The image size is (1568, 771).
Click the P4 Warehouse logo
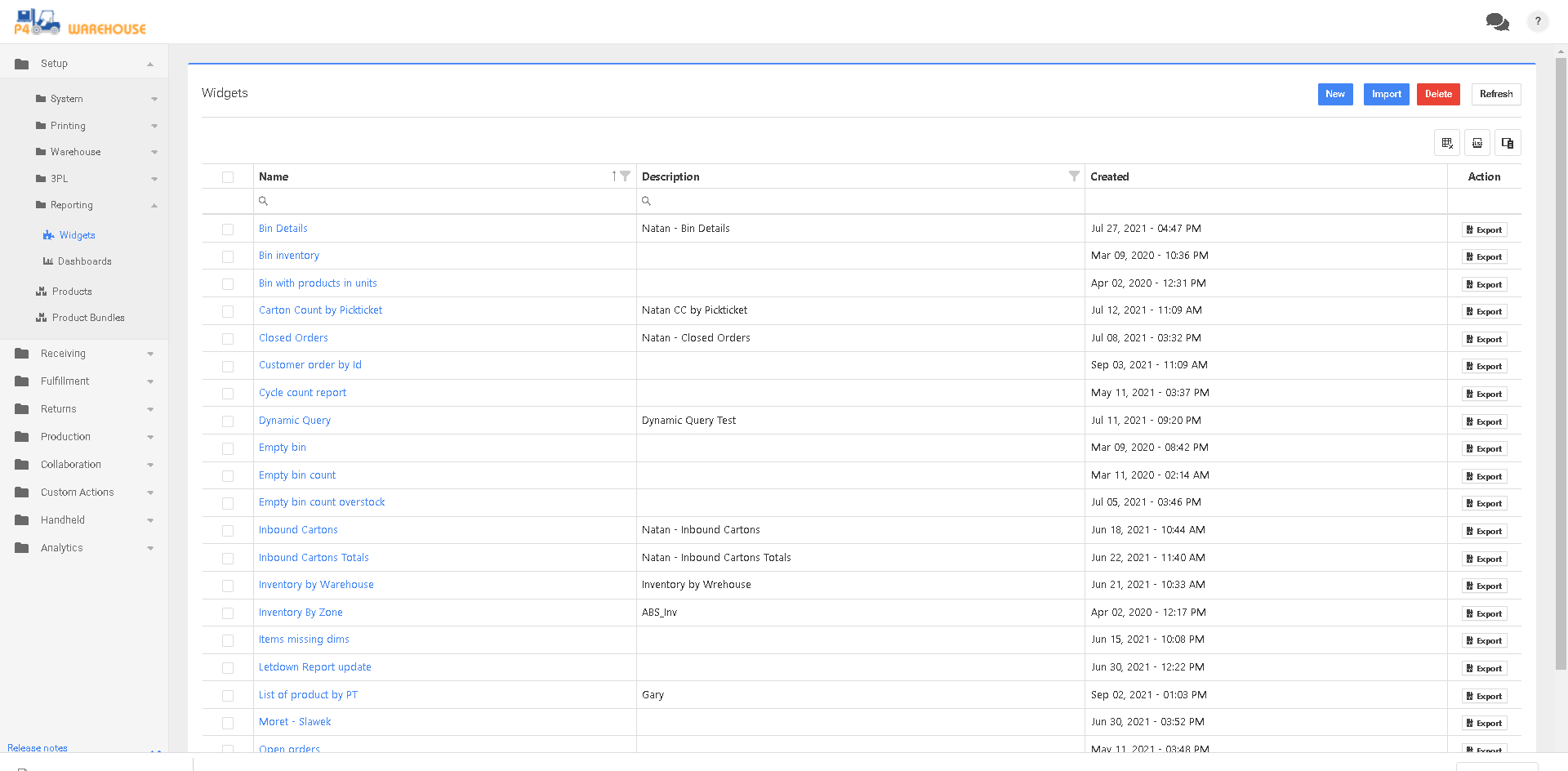coord(79,23)
